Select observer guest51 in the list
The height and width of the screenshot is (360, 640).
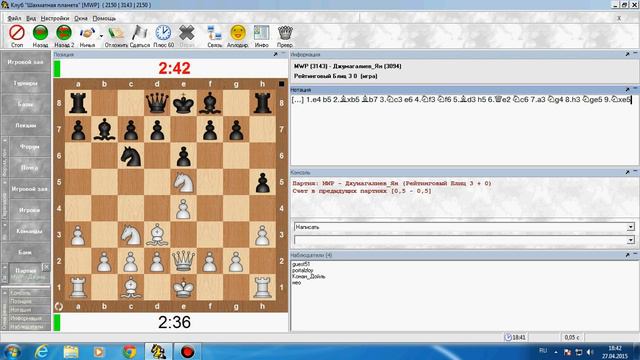[301, 264]
